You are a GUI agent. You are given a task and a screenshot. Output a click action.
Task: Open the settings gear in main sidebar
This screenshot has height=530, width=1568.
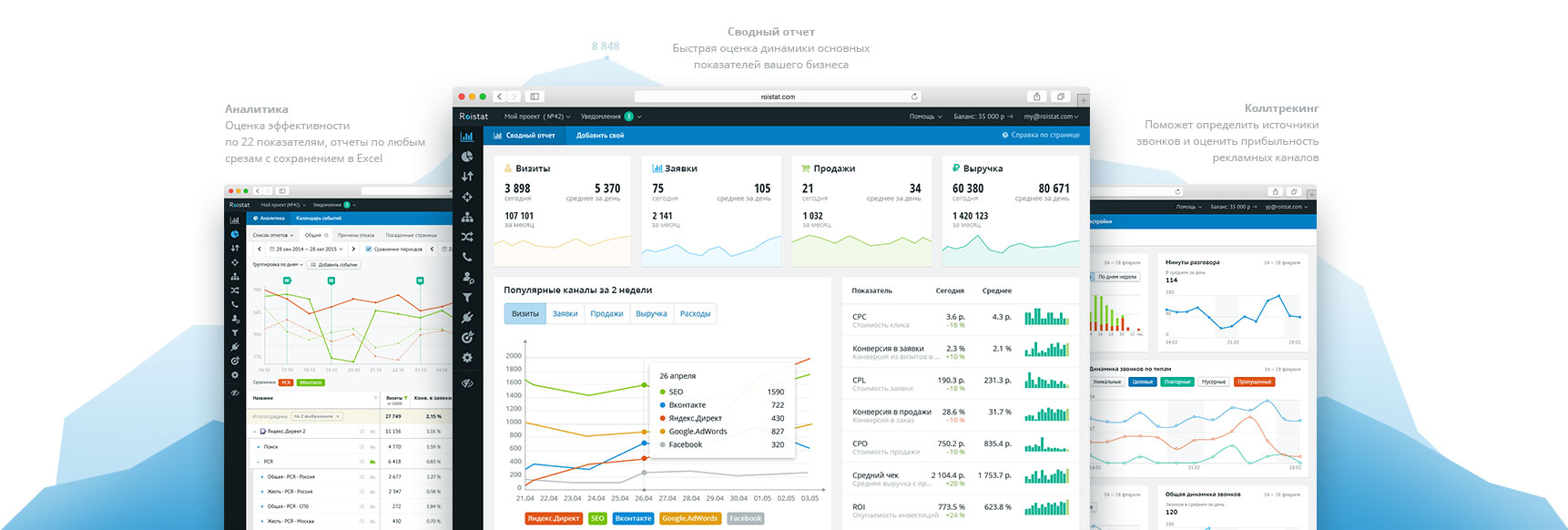pyautogui.click(x=467, y=358)
